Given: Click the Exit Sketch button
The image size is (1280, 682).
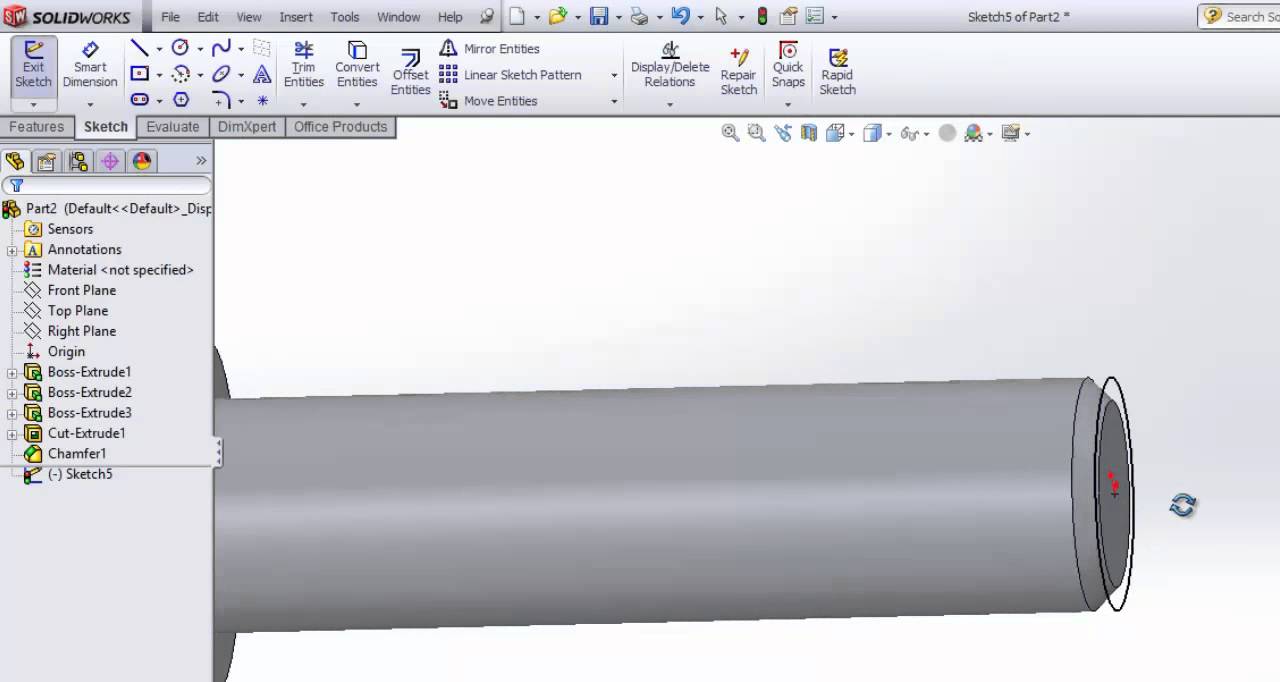Looking at the screenshot, I should coord(33,65).
